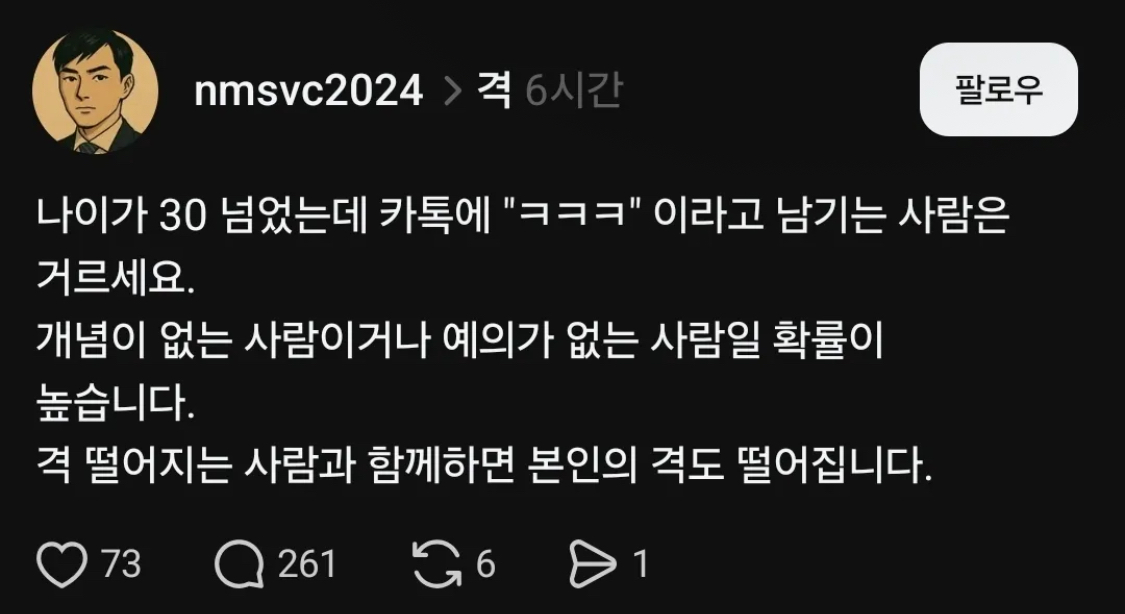Share the post with the paper plane icon
This screenshot has width=1125, height=614.
(x=593, y=564)
